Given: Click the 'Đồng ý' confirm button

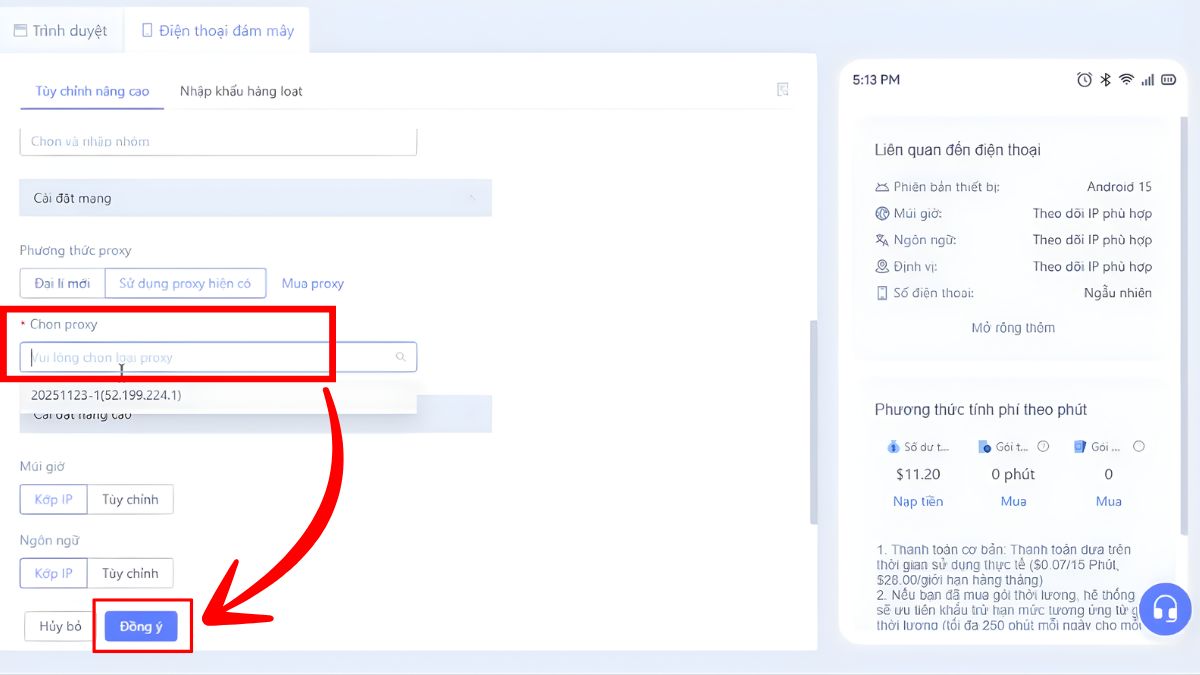Looking at the screenshot, I should coord(141,626).
